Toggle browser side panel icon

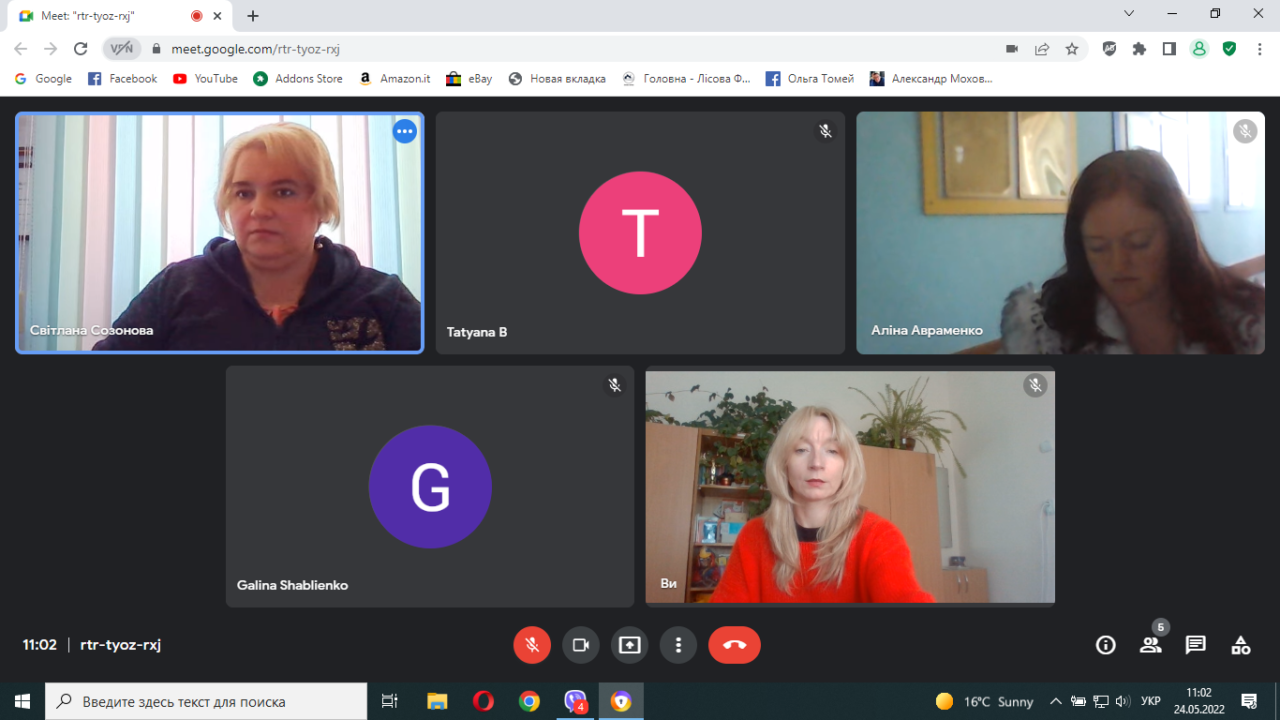pyautogui.click(x=1169, y=48)
